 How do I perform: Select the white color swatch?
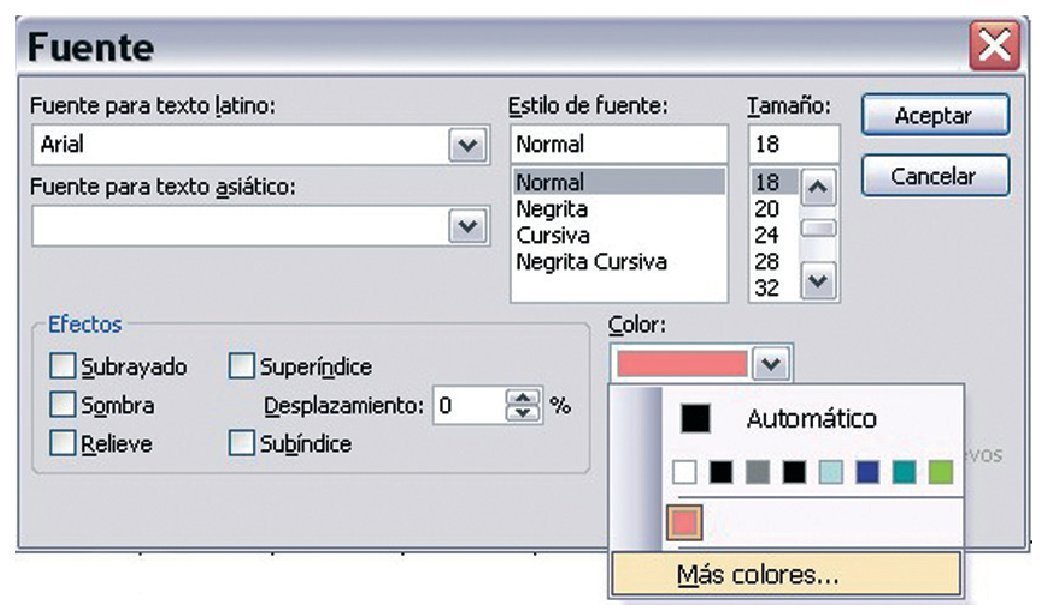[x=684, y=472]
